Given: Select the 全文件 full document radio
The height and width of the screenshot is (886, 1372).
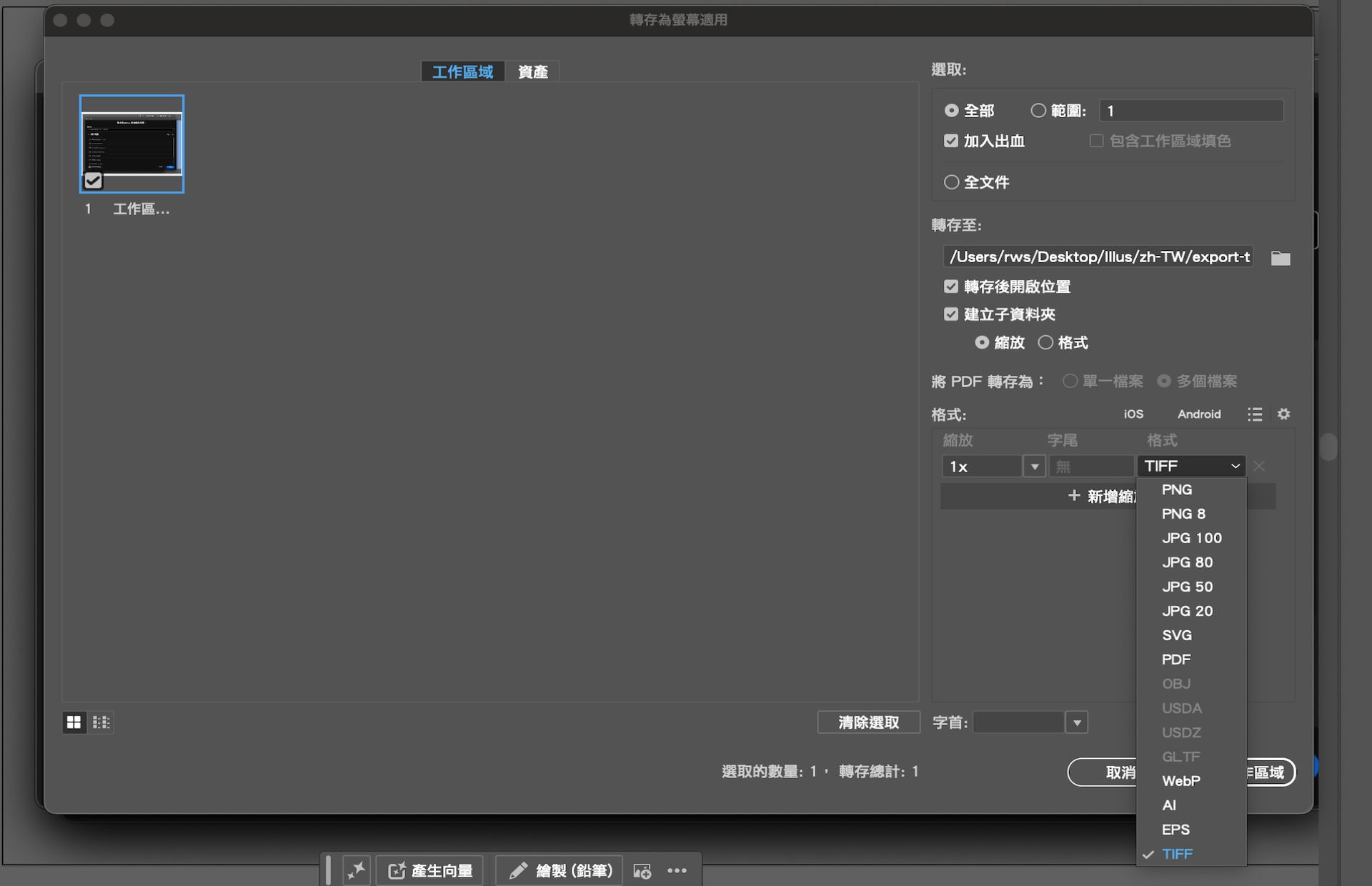Looking at the screenshot, I should coord(951,182).
